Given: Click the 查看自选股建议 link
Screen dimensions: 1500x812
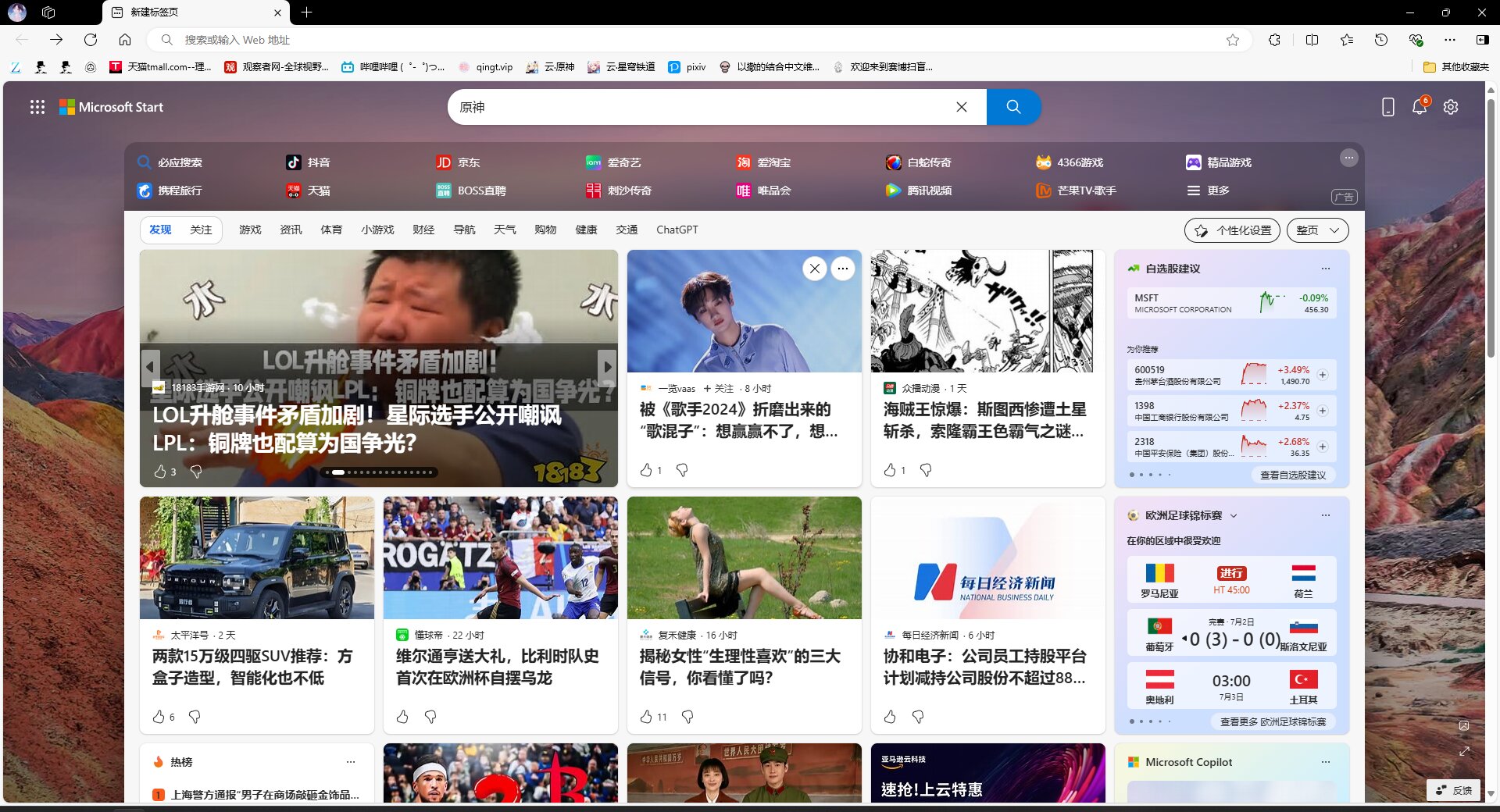Looking at the screenshot, I should 1293,475.
